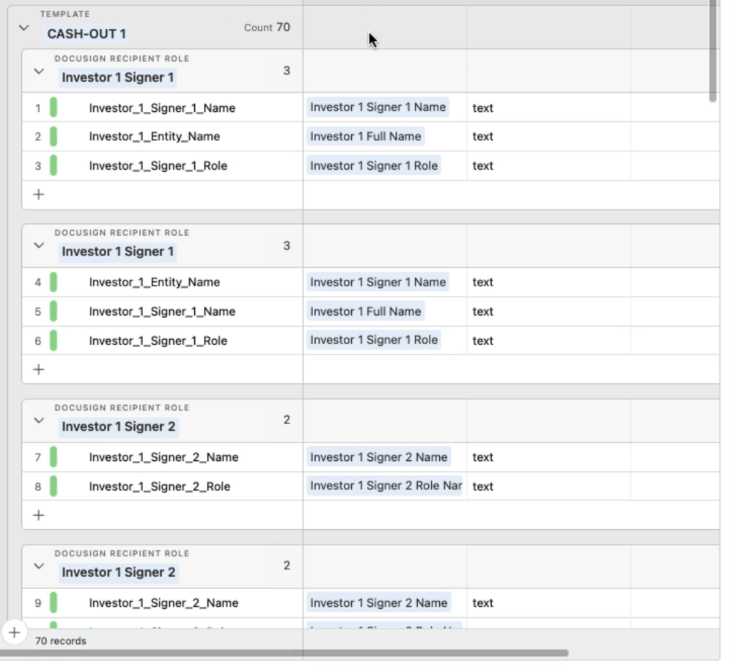The image size is (733, 672).
Task: Click row number 9
Action: [38, 603]
